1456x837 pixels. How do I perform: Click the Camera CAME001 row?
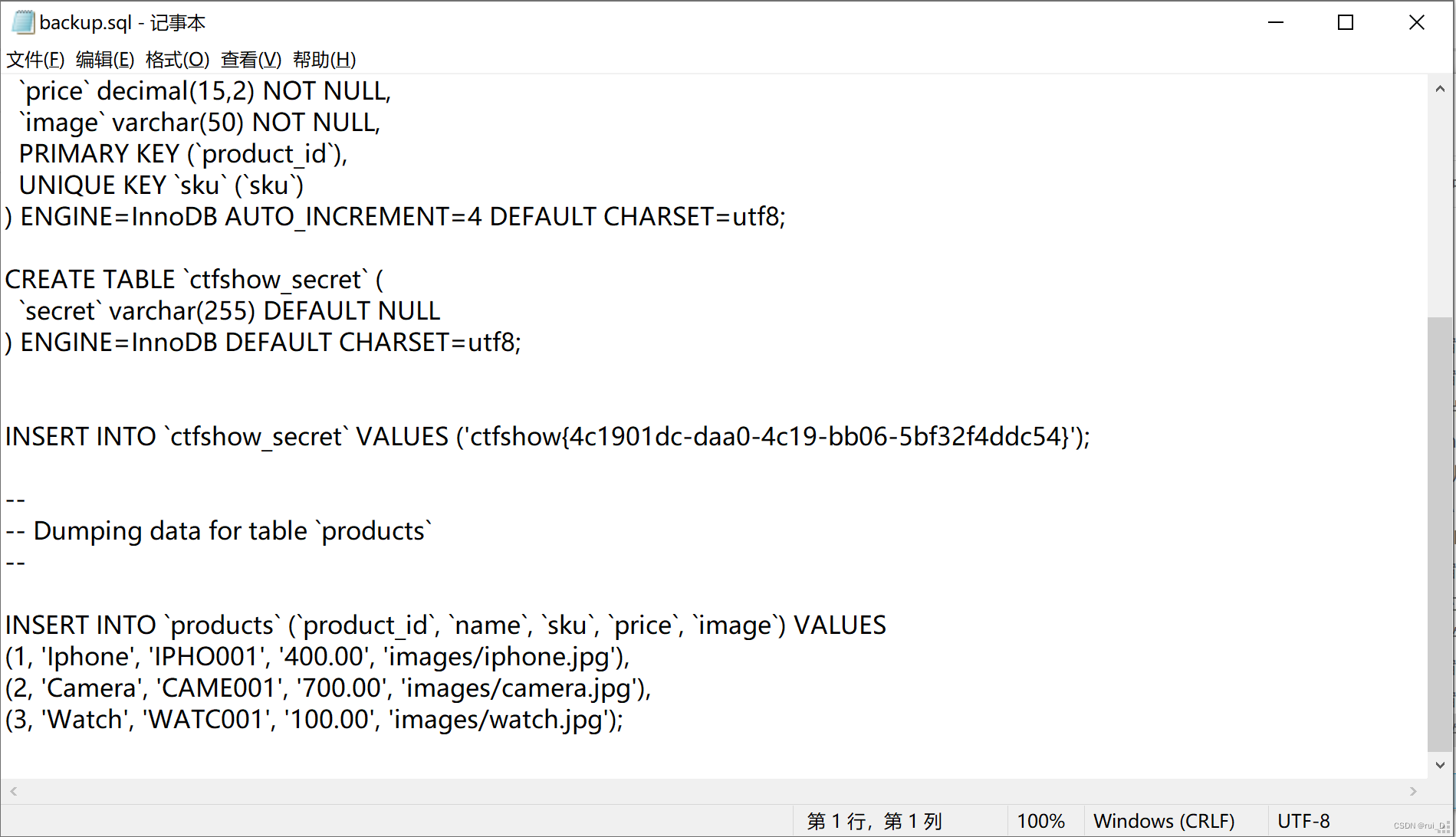328,688
